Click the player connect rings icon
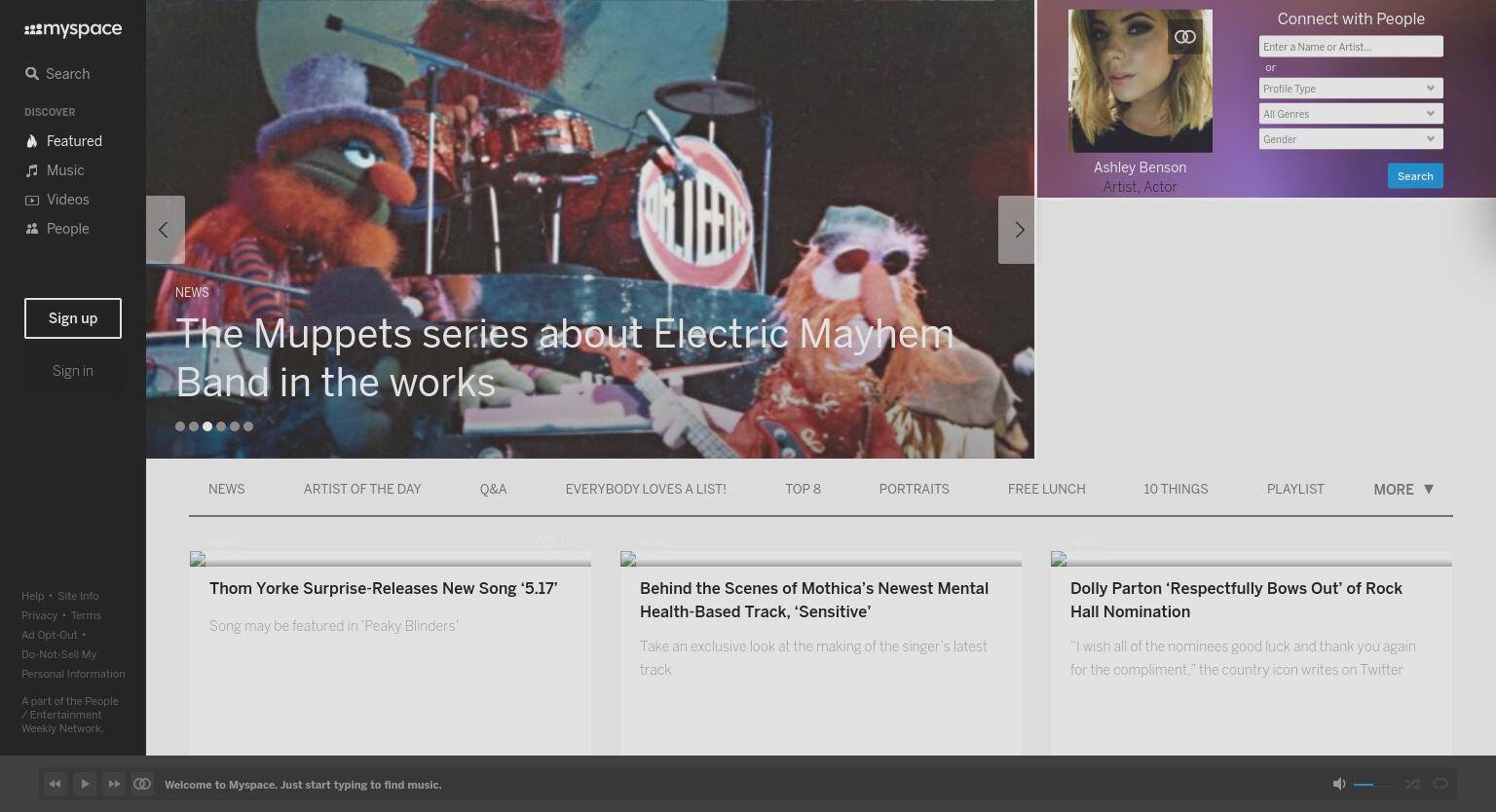Image resolution: width=1496 pixels, height=812 pixels. (142, 784)
